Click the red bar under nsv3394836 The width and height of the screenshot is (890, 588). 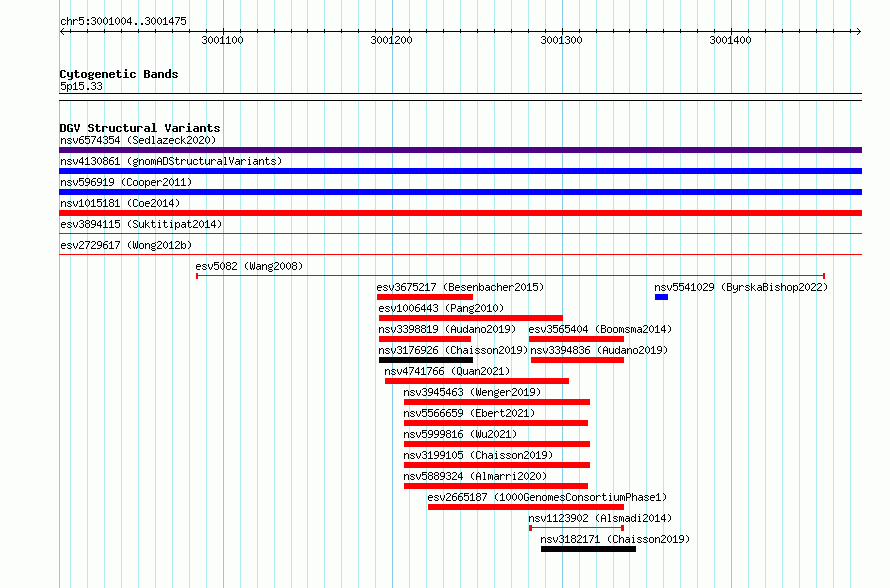click(577, 360)
